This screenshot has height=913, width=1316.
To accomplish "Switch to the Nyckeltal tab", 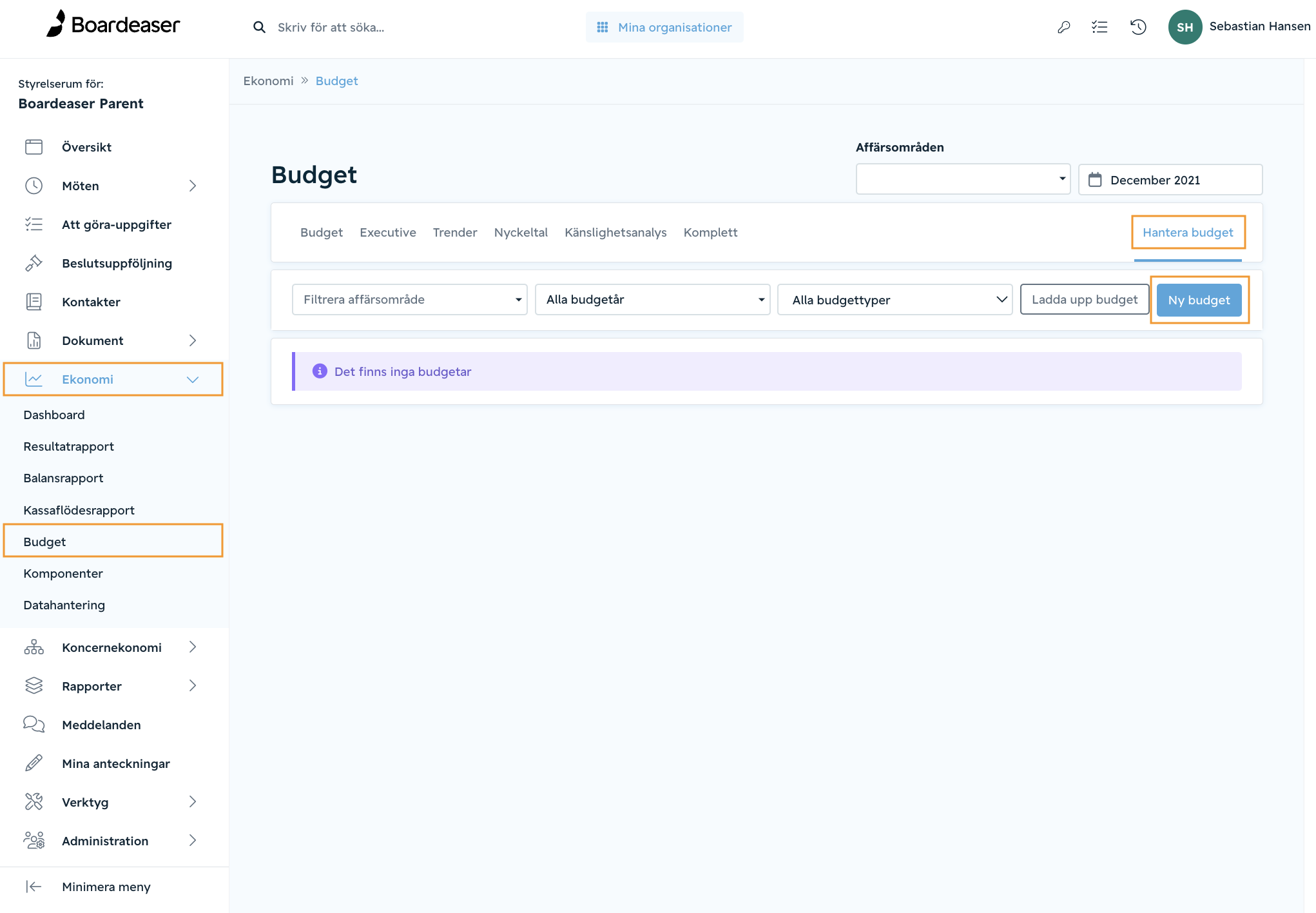I will [521, 232].
